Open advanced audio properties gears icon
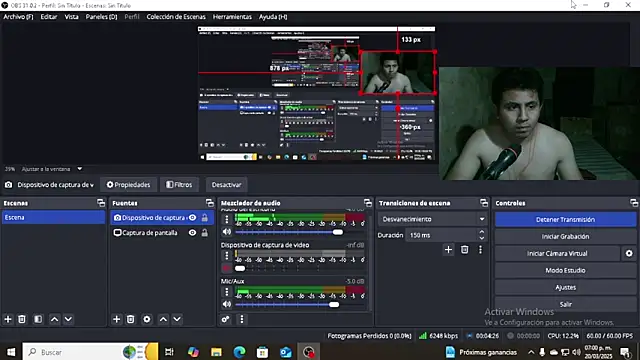 coord(225,319)
